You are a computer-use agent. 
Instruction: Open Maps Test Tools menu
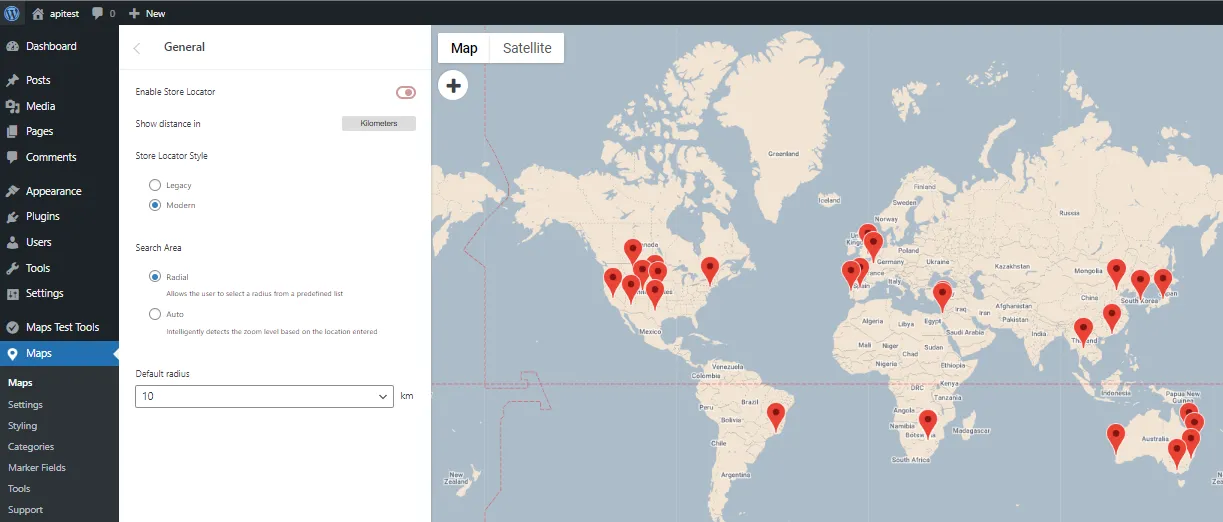(59, 327)
